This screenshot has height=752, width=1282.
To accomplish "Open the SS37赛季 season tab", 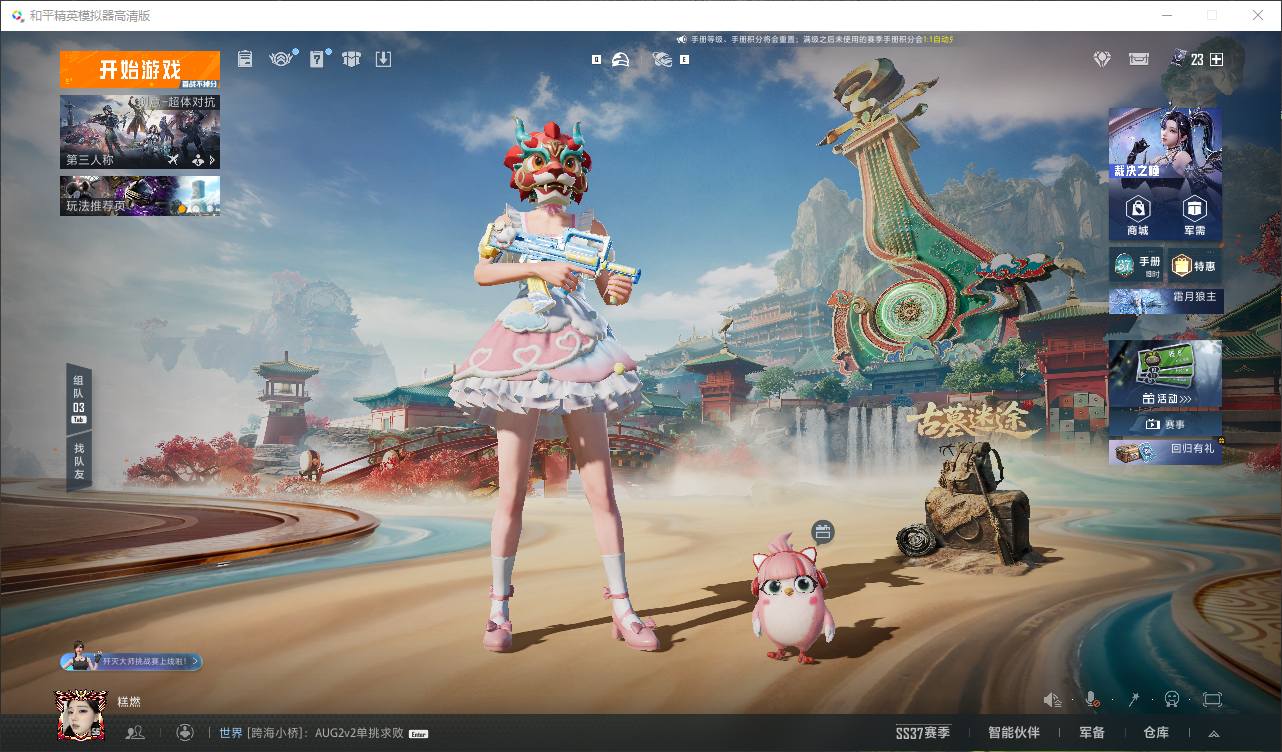I will coord(923,733).
